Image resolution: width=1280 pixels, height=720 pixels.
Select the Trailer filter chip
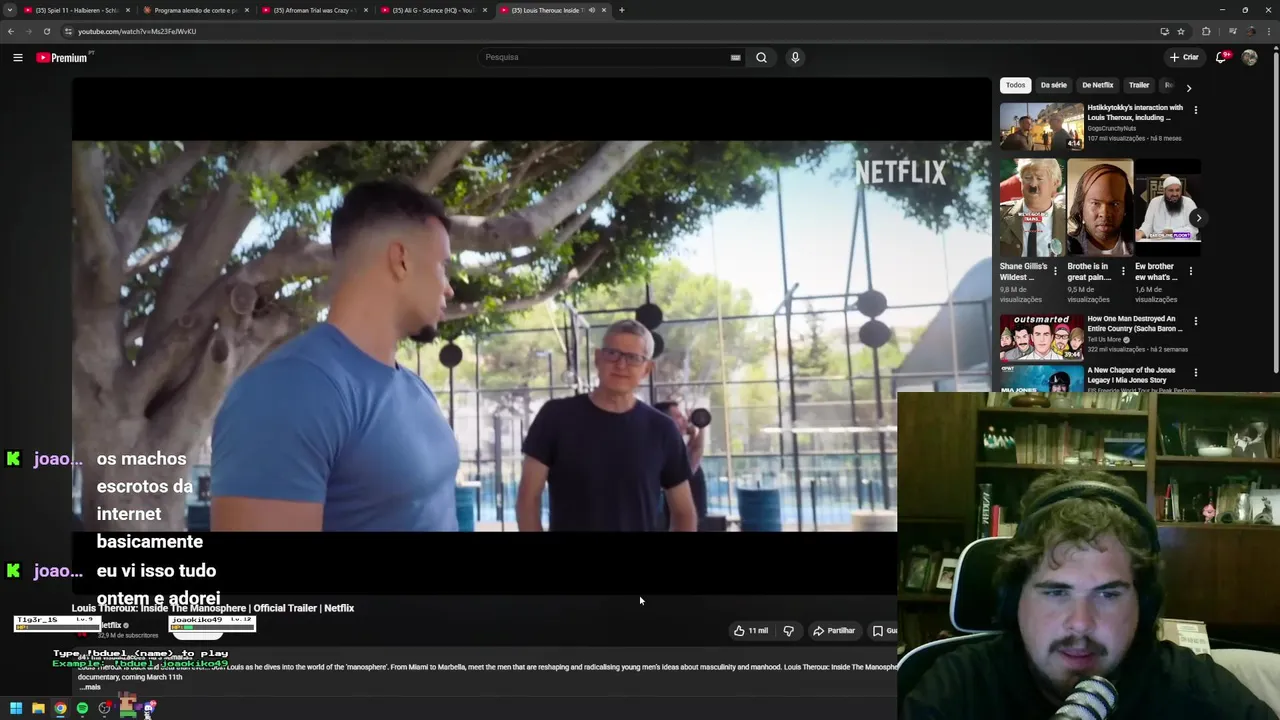(x=1139, y=85)
